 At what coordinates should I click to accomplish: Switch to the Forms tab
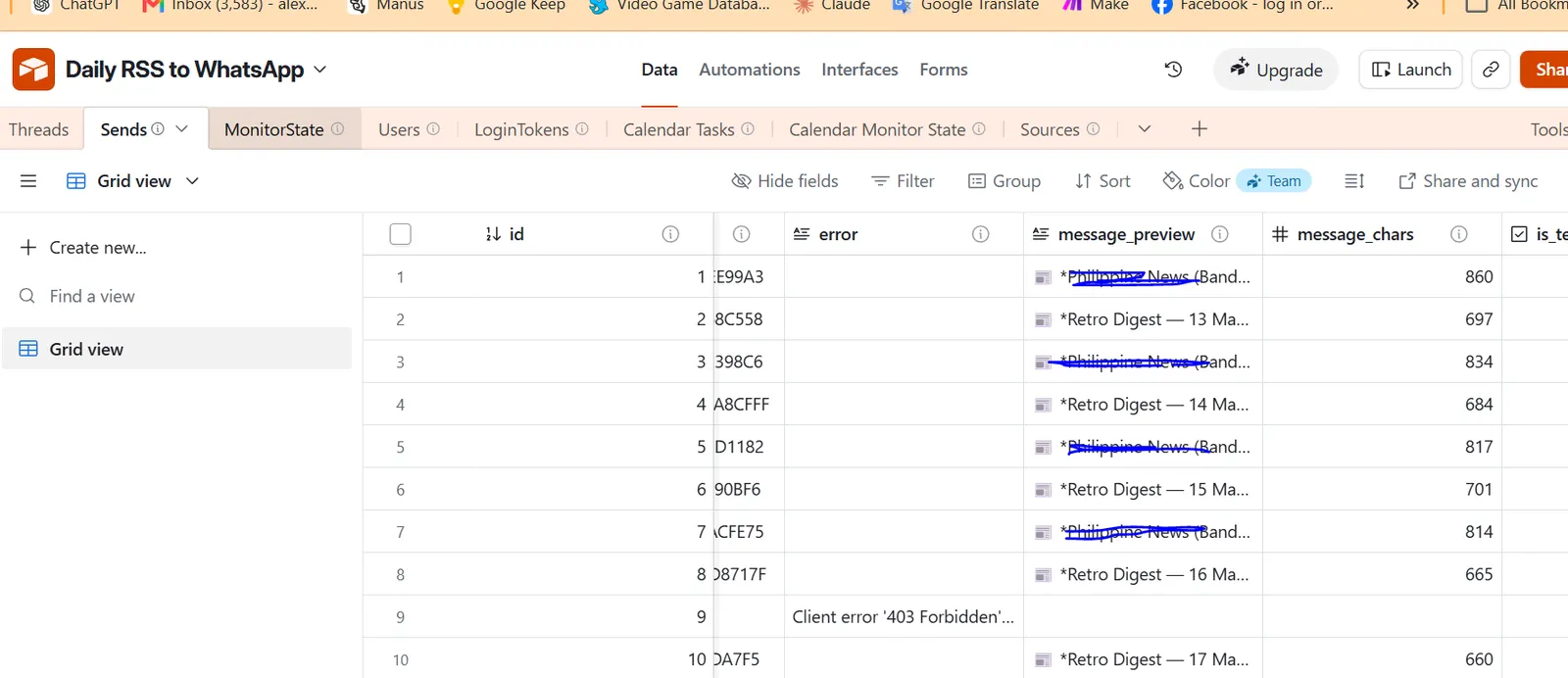[x=944, y=70]
